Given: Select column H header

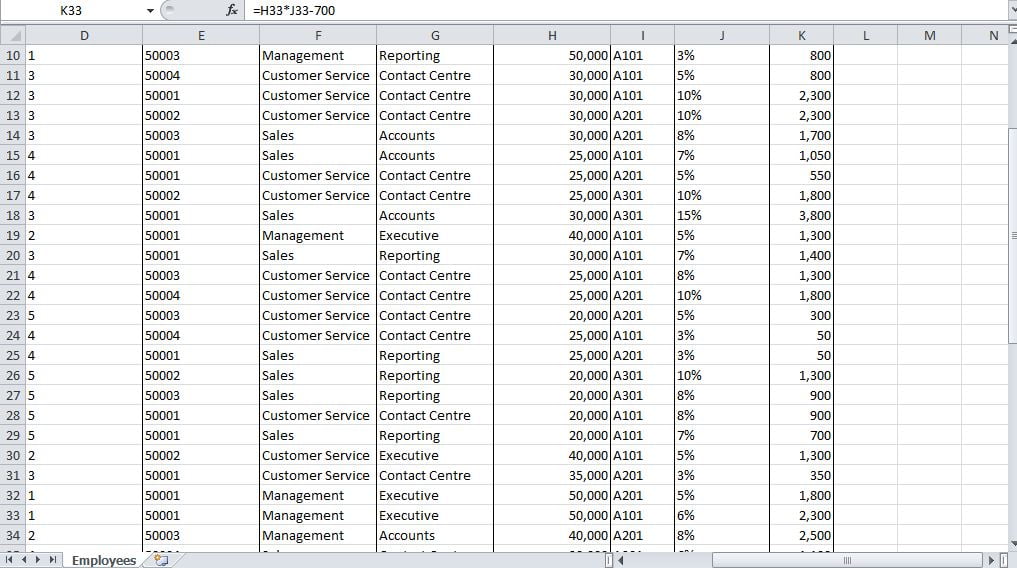Looking at the screenshot, I should [552, 36].
